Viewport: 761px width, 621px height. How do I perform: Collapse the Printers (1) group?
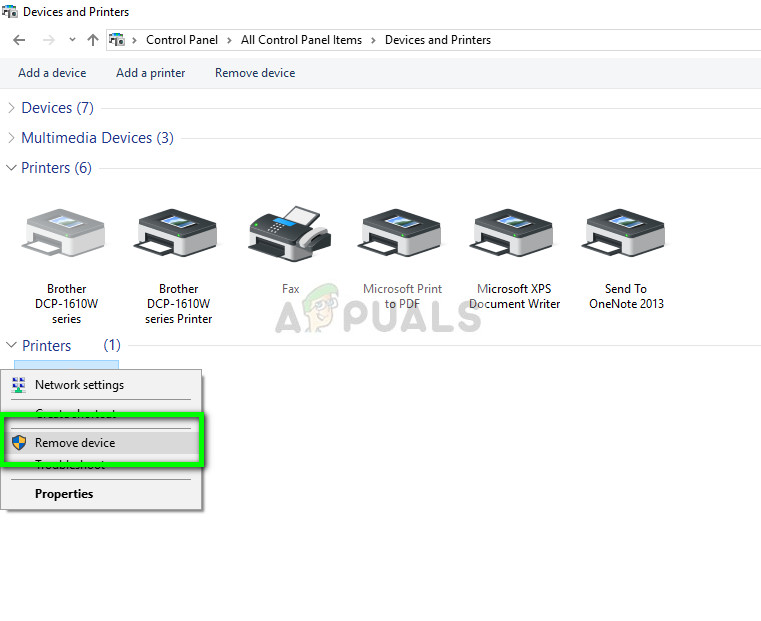coord(11,345)
